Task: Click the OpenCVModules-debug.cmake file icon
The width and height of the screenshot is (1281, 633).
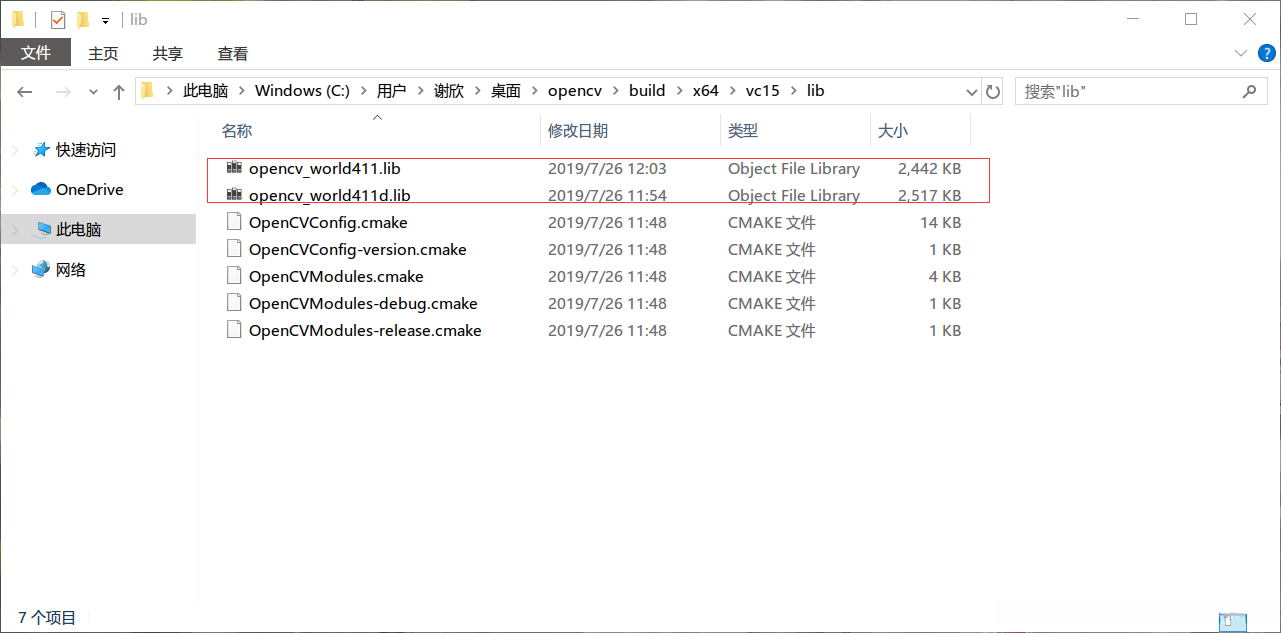Action: pyautogui.click(x=234, y=303)
